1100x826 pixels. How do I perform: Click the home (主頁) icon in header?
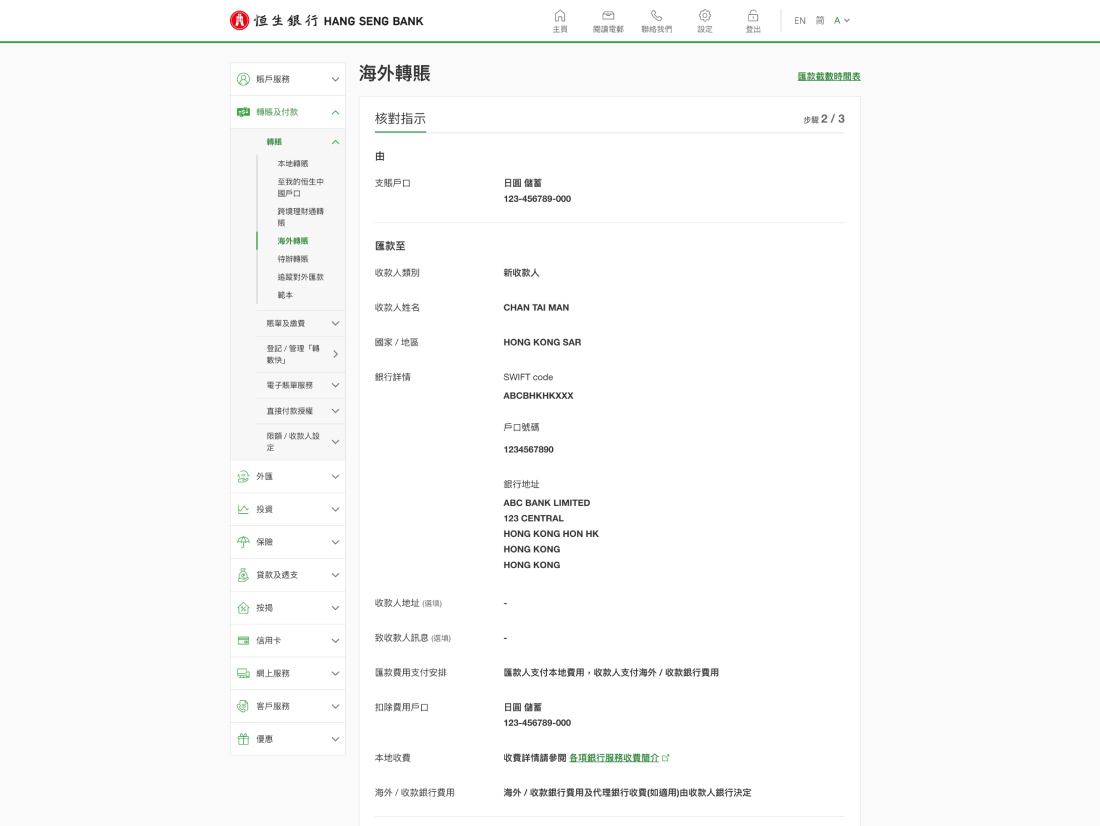pos(559,16)
